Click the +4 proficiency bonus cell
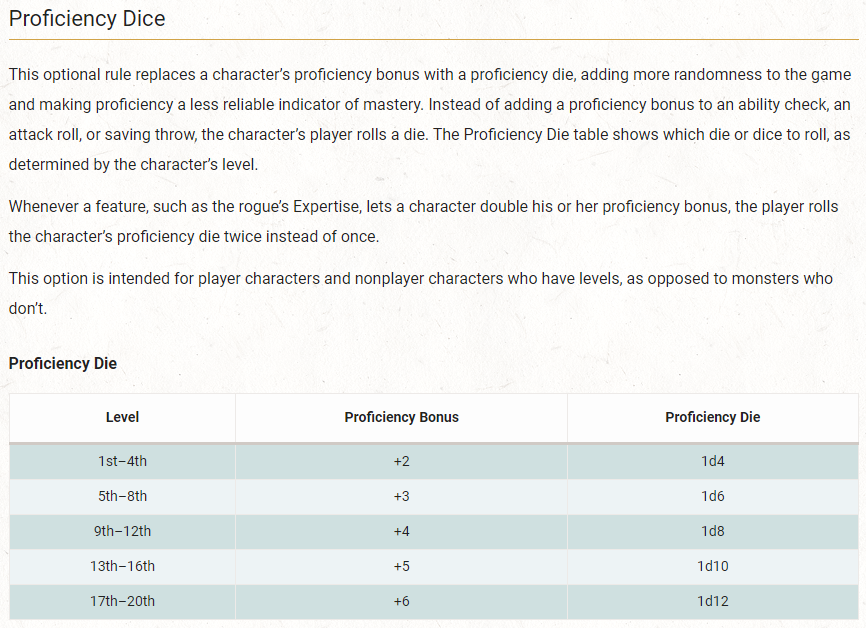Screen dimensions: 866x628 (x=402, y=531)
